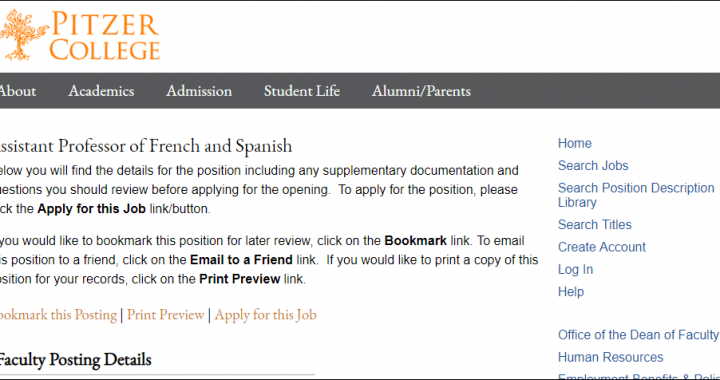The image size is (720, 380).
Task: Open the Print Preview link
Action: [165, 315]
